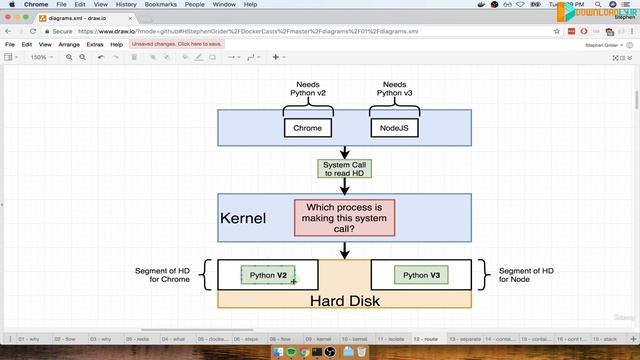This screenshot has width=640, height=360.
Task: Collapse the toolbar with double chevron icon
Action: click(630, 58)
